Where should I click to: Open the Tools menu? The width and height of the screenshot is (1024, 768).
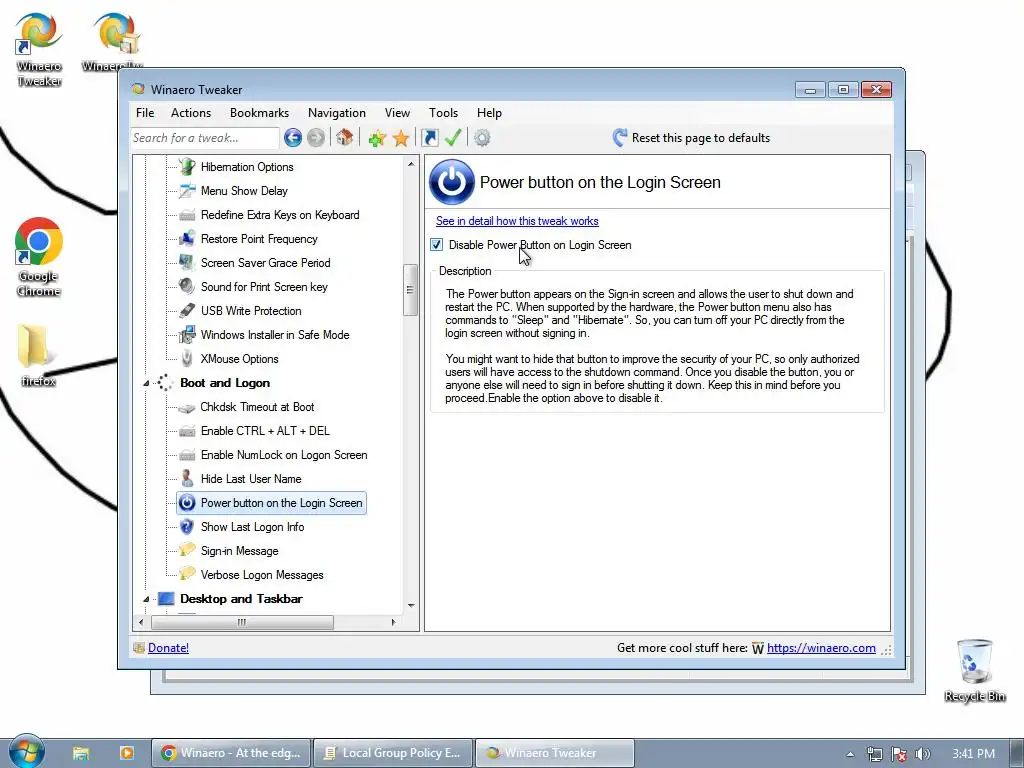pos(443,113)
